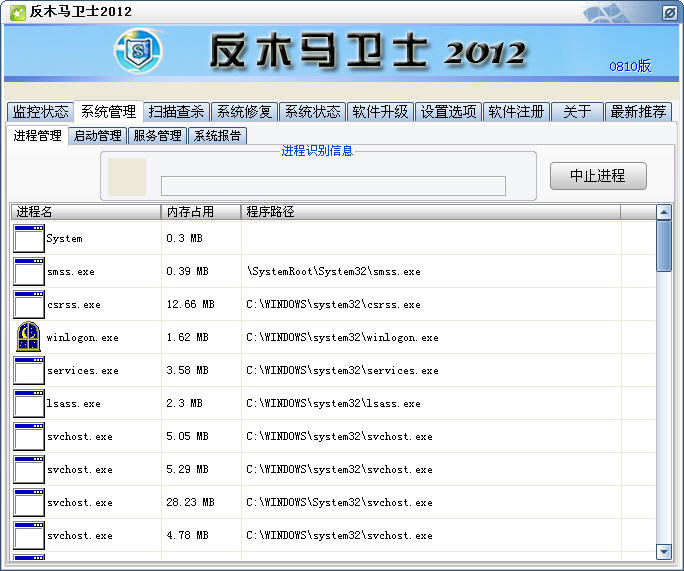Click the title bar app icon
Image resolution: width=684 pixels, height=571 pixels.
(x=17, y=12)
